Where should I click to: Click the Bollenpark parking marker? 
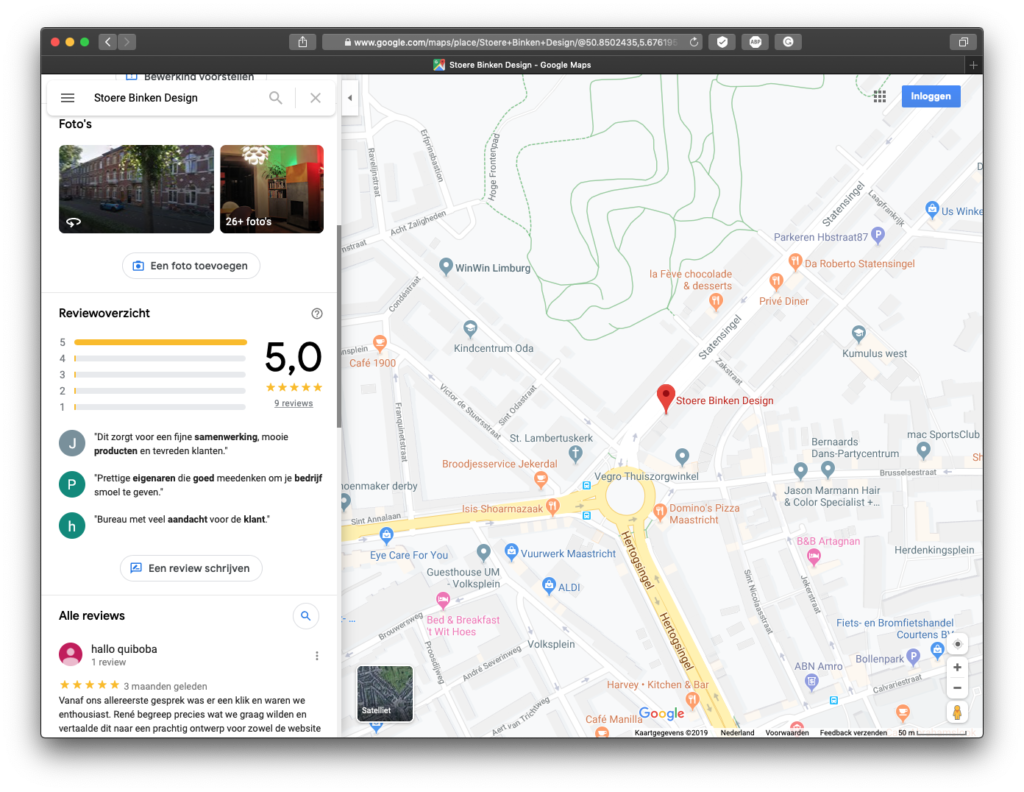(x=914, y=656)
